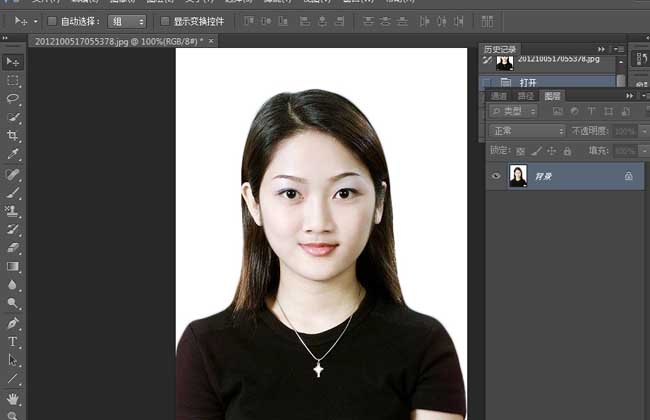Click the history snapshot thumbnail
650x420 pixels.
[x=504, y=63]
